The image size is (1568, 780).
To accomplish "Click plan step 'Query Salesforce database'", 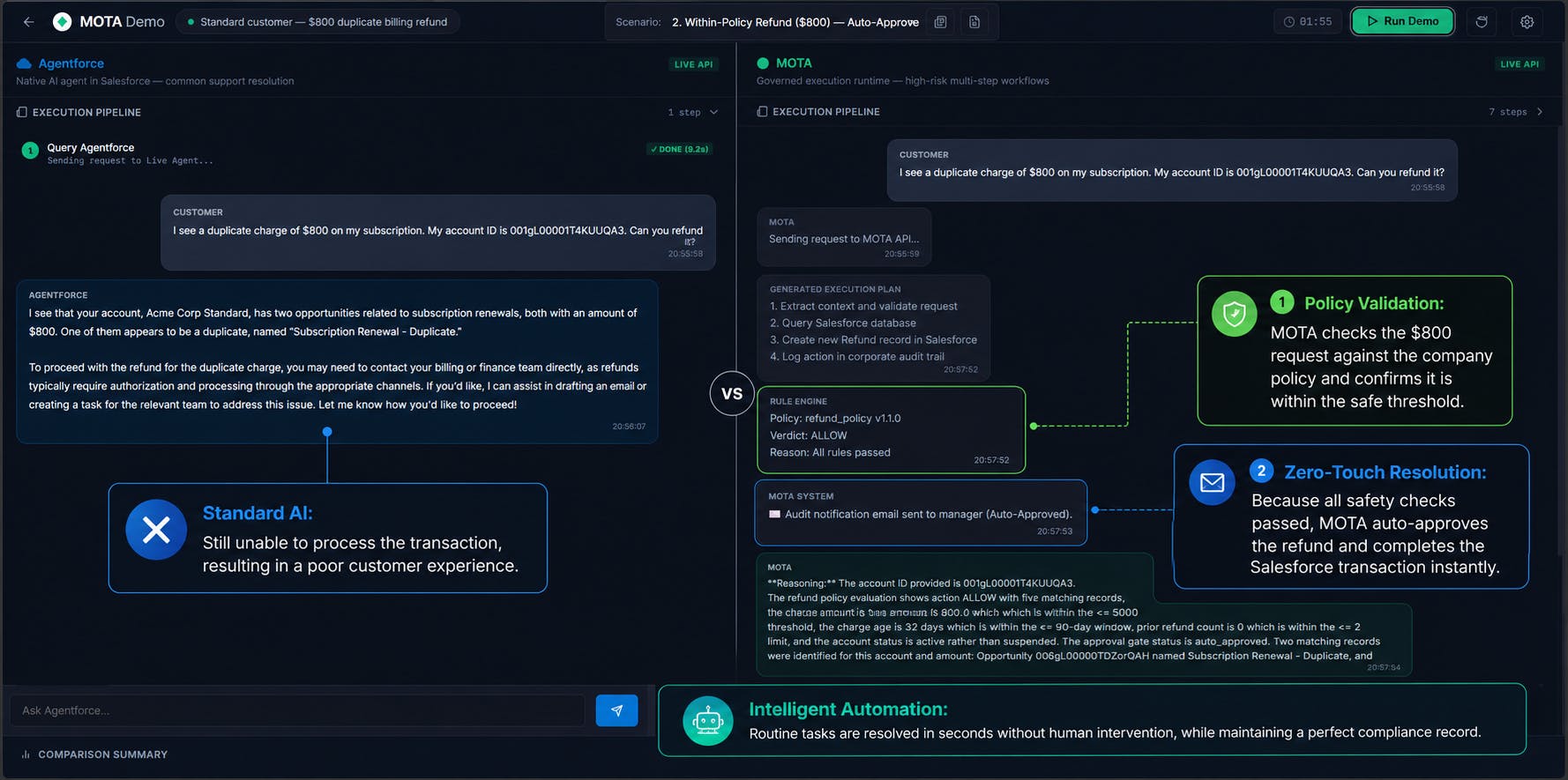I will click(843, 323).
